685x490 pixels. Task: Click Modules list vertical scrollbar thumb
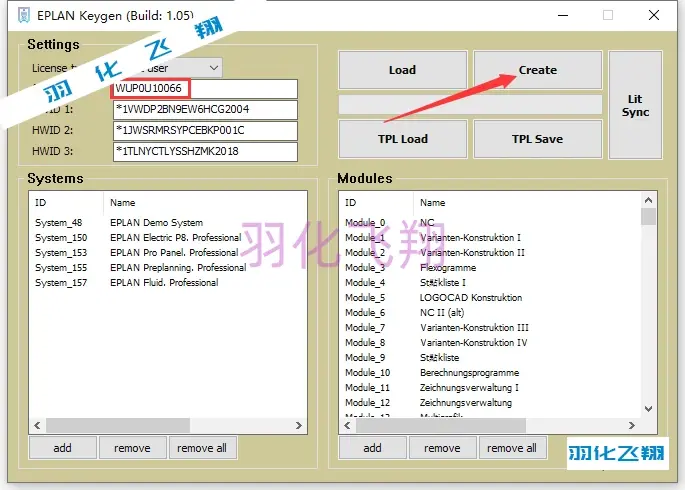pos(649,217)
